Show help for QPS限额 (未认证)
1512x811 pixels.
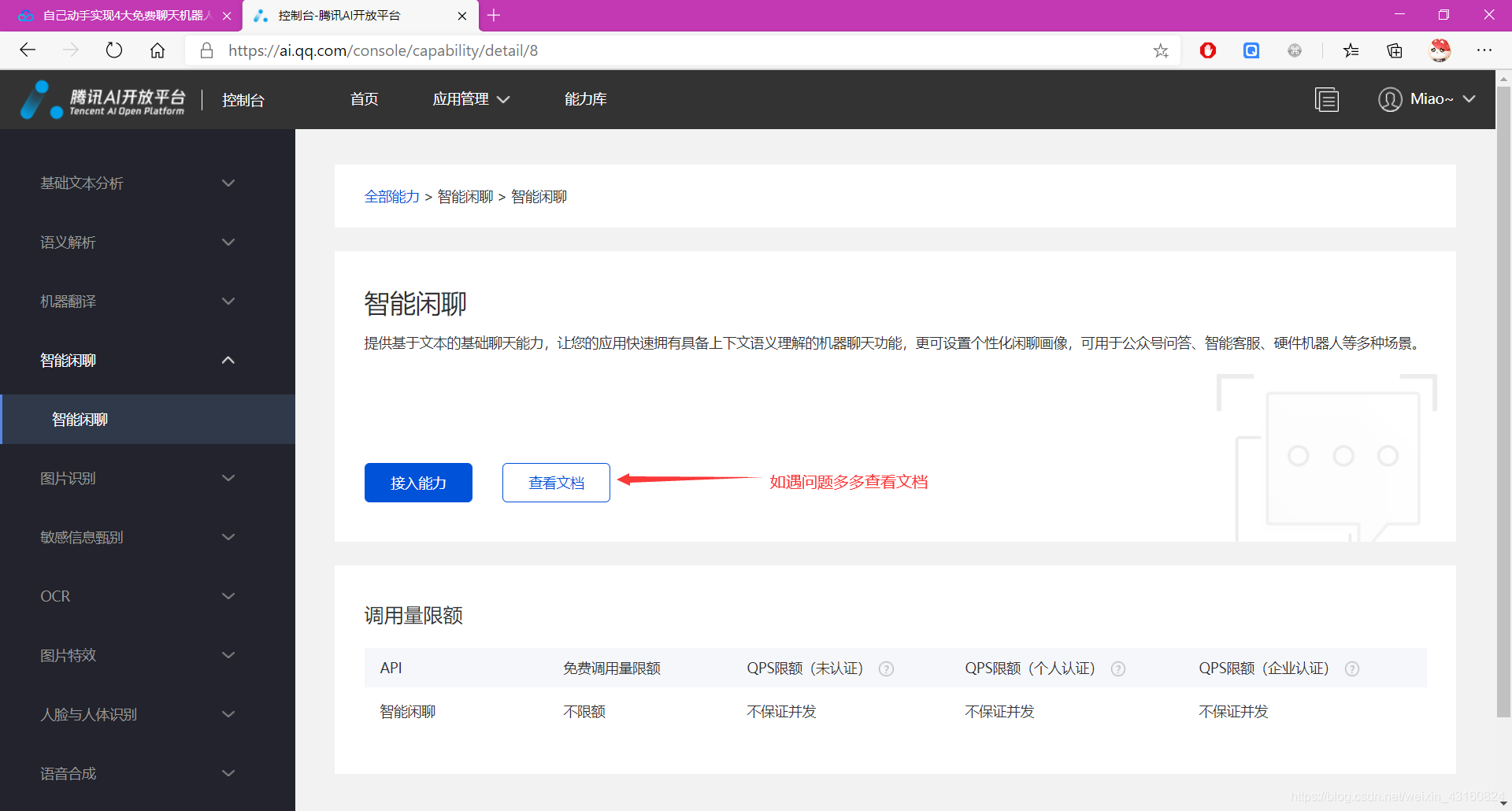click(886, 668)
